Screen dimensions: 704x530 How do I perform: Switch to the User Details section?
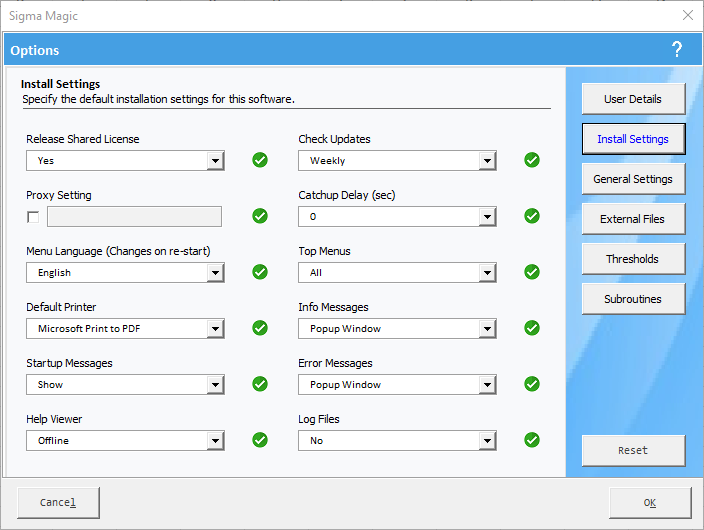pyautogui.click(x=633, y=99)
